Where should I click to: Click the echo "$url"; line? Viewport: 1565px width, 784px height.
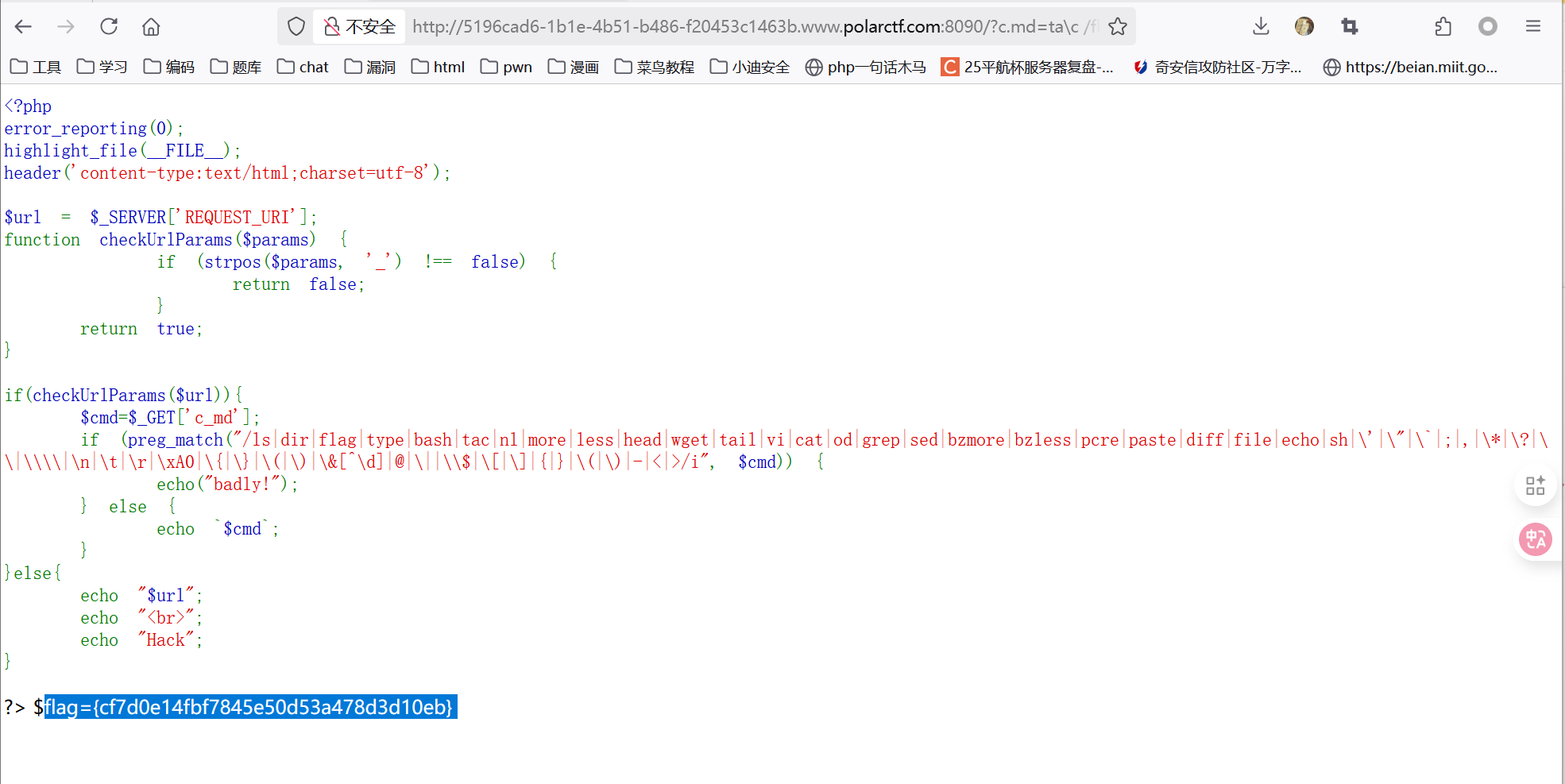[141, 596]
